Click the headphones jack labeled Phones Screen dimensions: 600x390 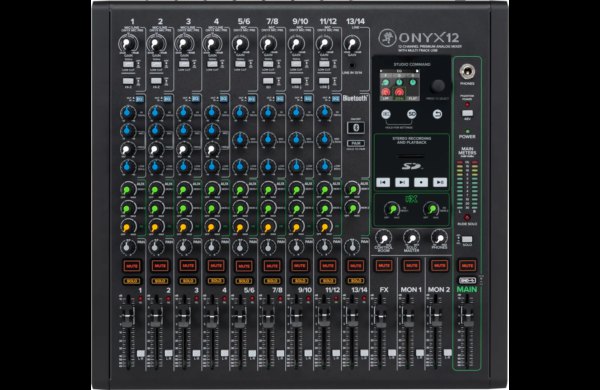click(467, 72)
